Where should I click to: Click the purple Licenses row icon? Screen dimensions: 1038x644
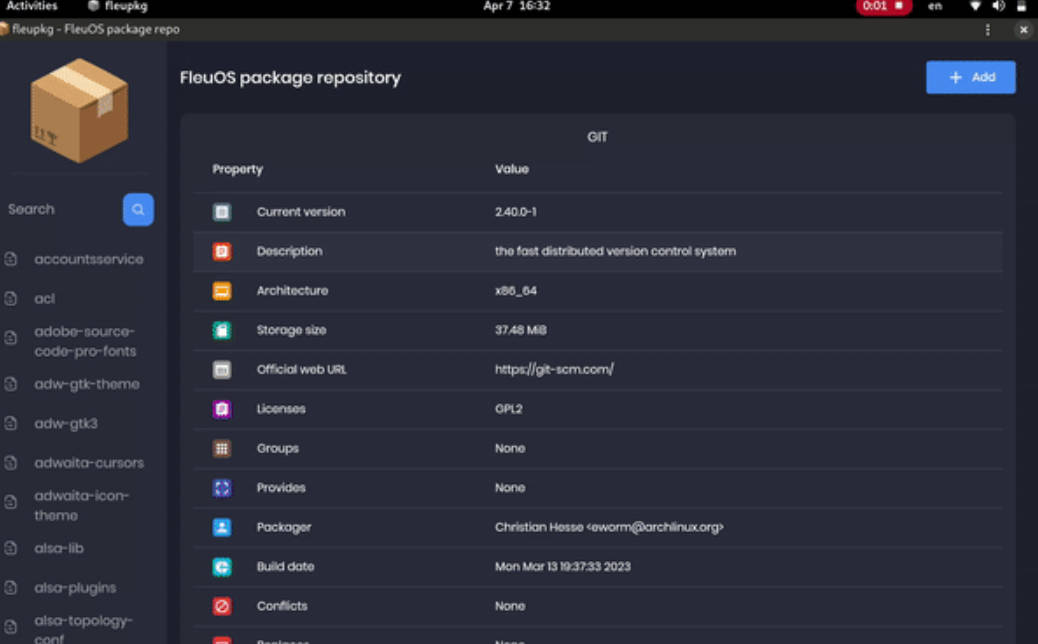click(222, 409)
